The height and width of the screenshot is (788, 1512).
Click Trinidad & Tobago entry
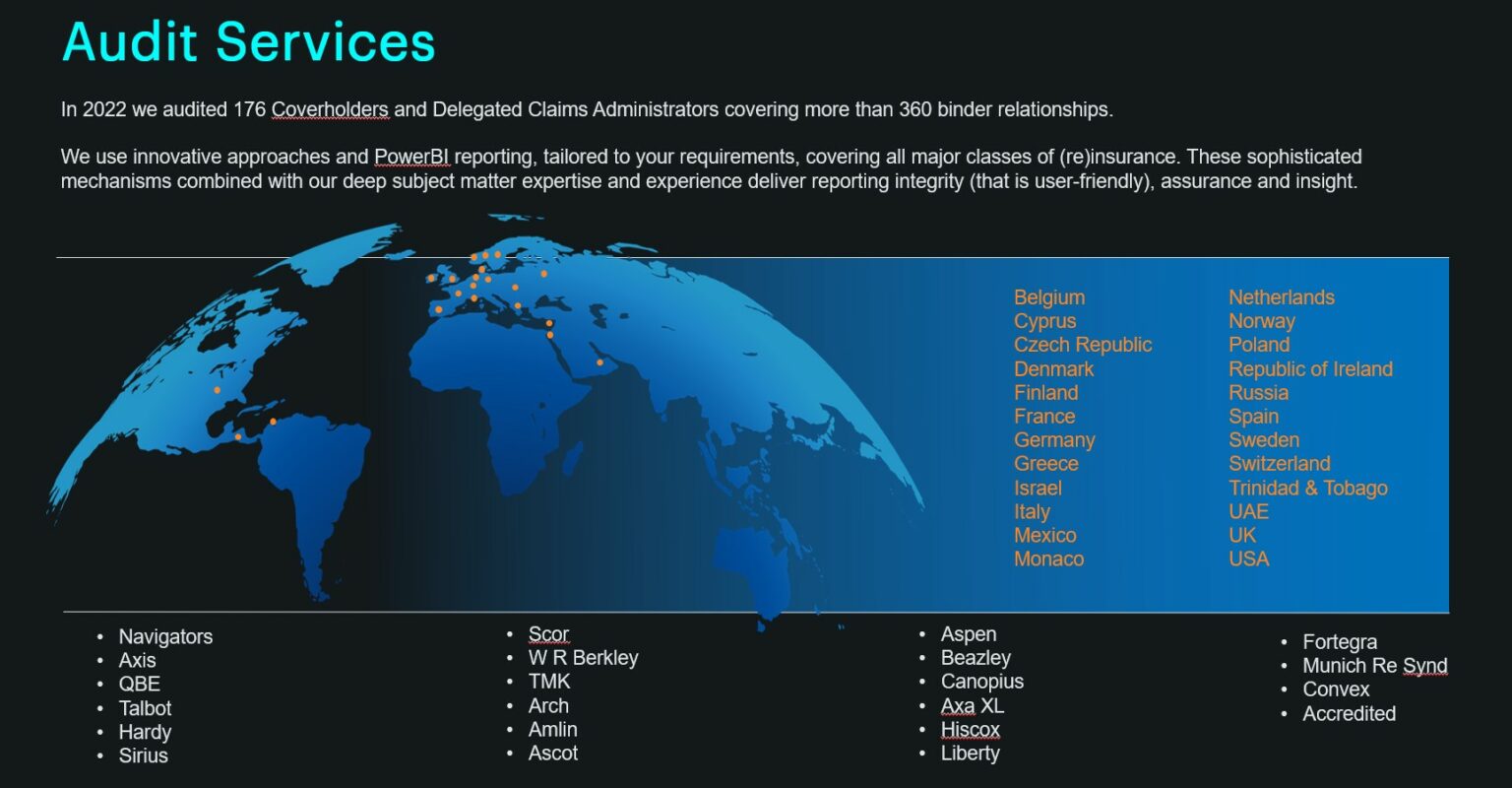tap(1308, 489)
